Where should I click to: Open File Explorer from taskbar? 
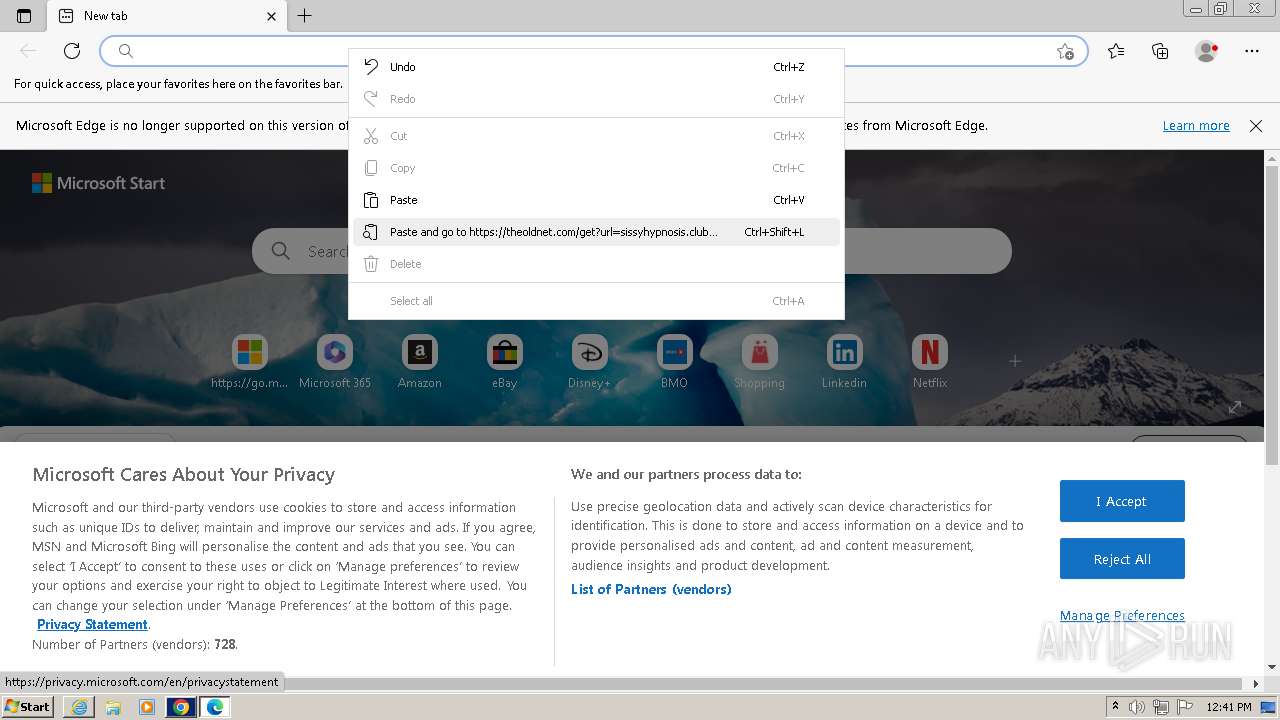coord(113,707)
